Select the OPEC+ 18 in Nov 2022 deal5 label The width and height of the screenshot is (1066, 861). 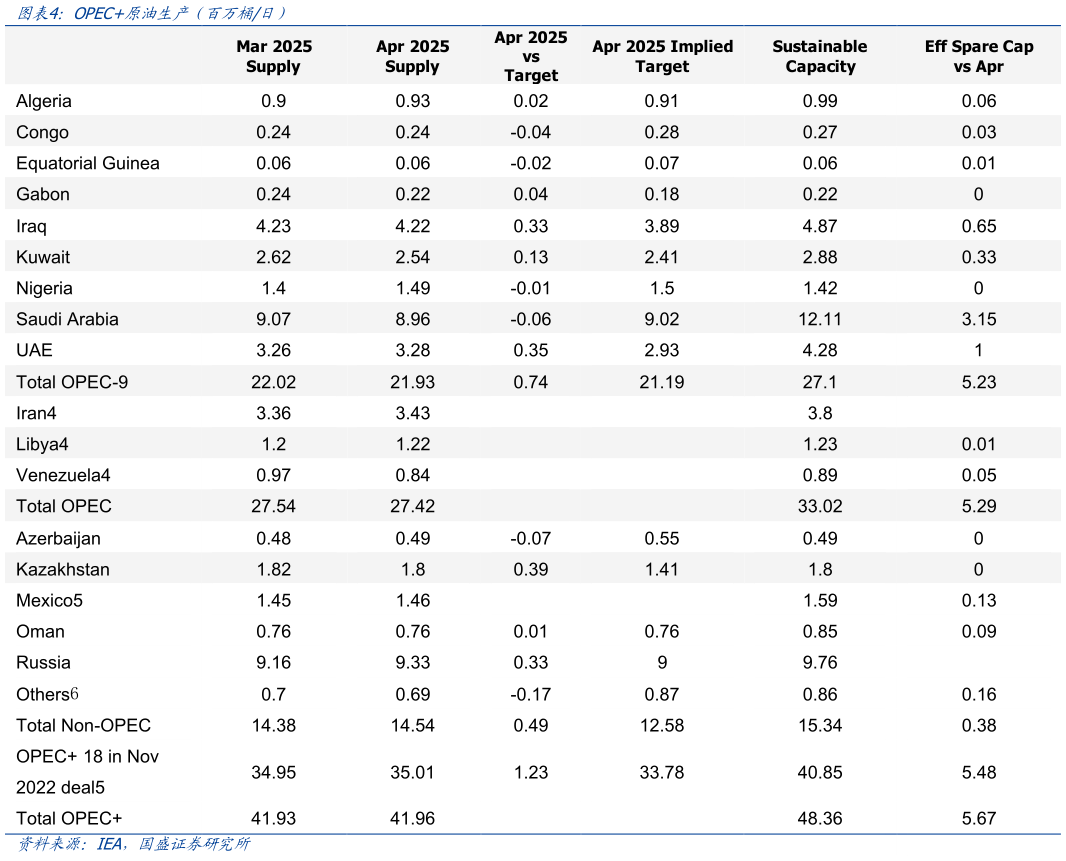pyautogui.click(x=87, y=771)
